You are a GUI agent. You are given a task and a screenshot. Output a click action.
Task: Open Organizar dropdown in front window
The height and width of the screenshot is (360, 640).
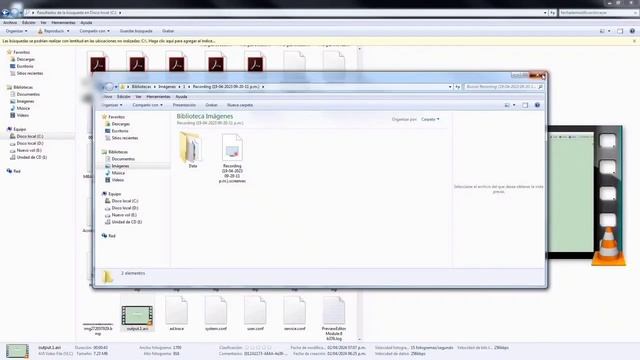click(112, 105)
